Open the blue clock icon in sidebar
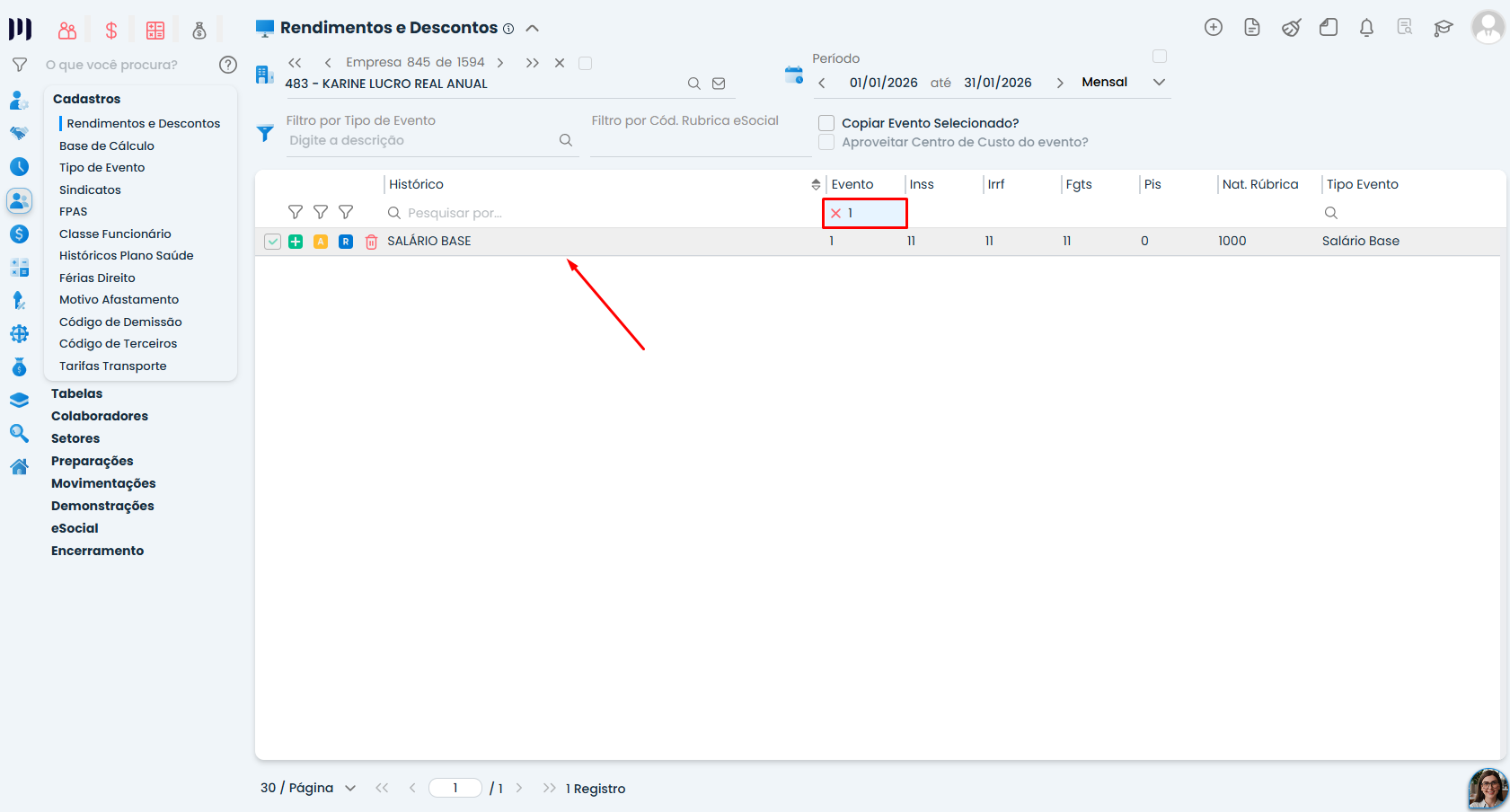The width and height of the screenshot is (1510, 812). [x=19, y=167]
